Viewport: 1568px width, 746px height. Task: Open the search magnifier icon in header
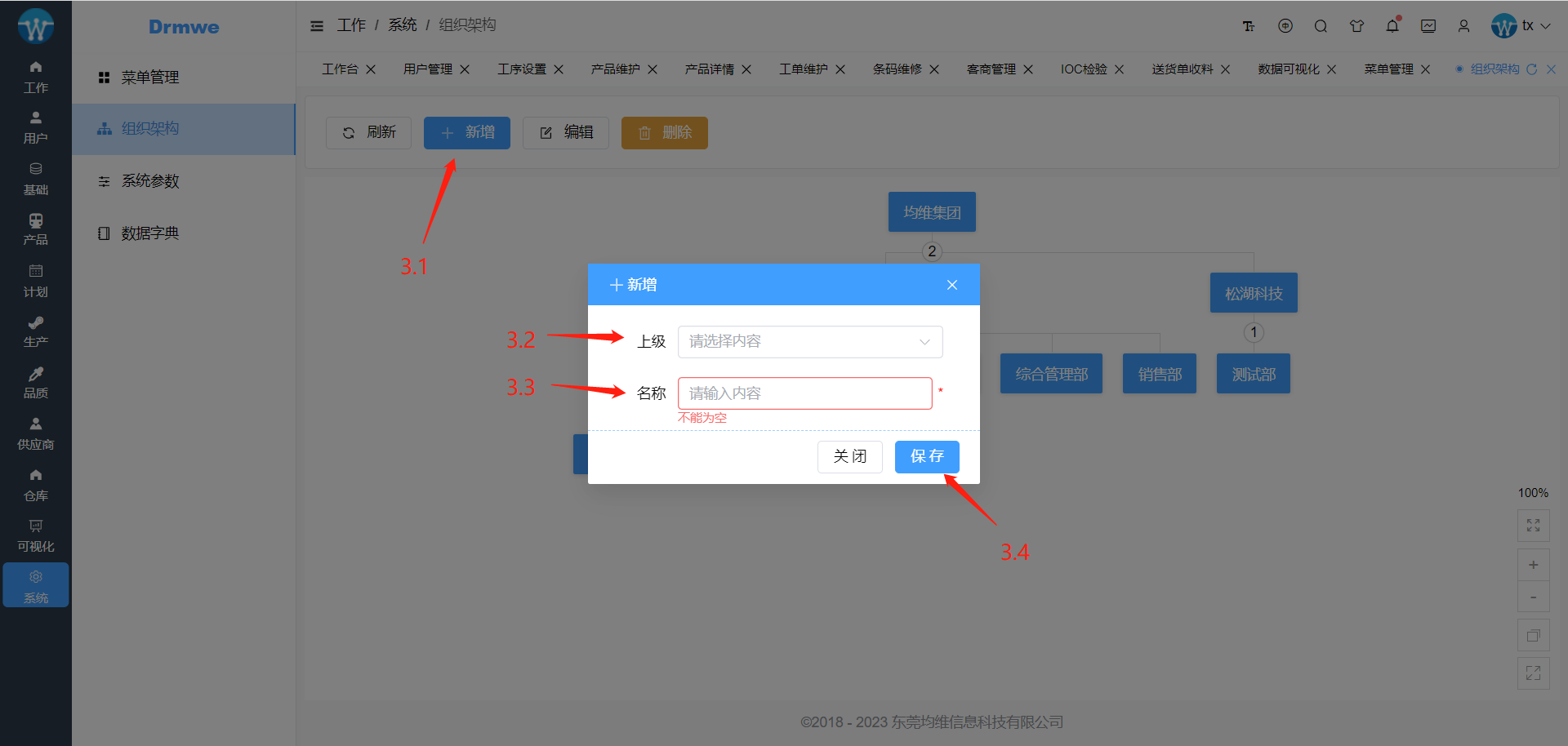point(1321,26)
